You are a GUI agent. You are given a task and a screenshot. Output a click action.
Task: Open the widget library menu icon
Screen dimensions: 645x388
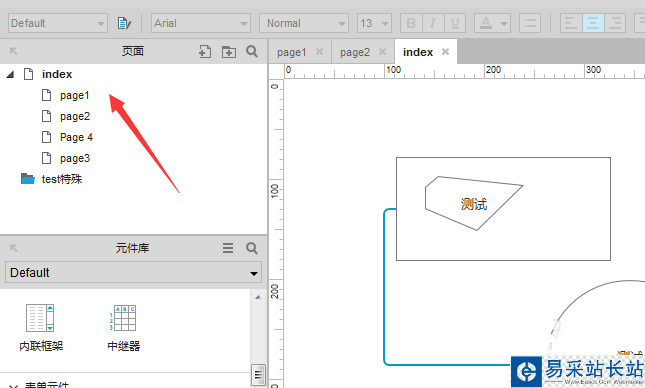pyautogui.click(x=228, y=248)
